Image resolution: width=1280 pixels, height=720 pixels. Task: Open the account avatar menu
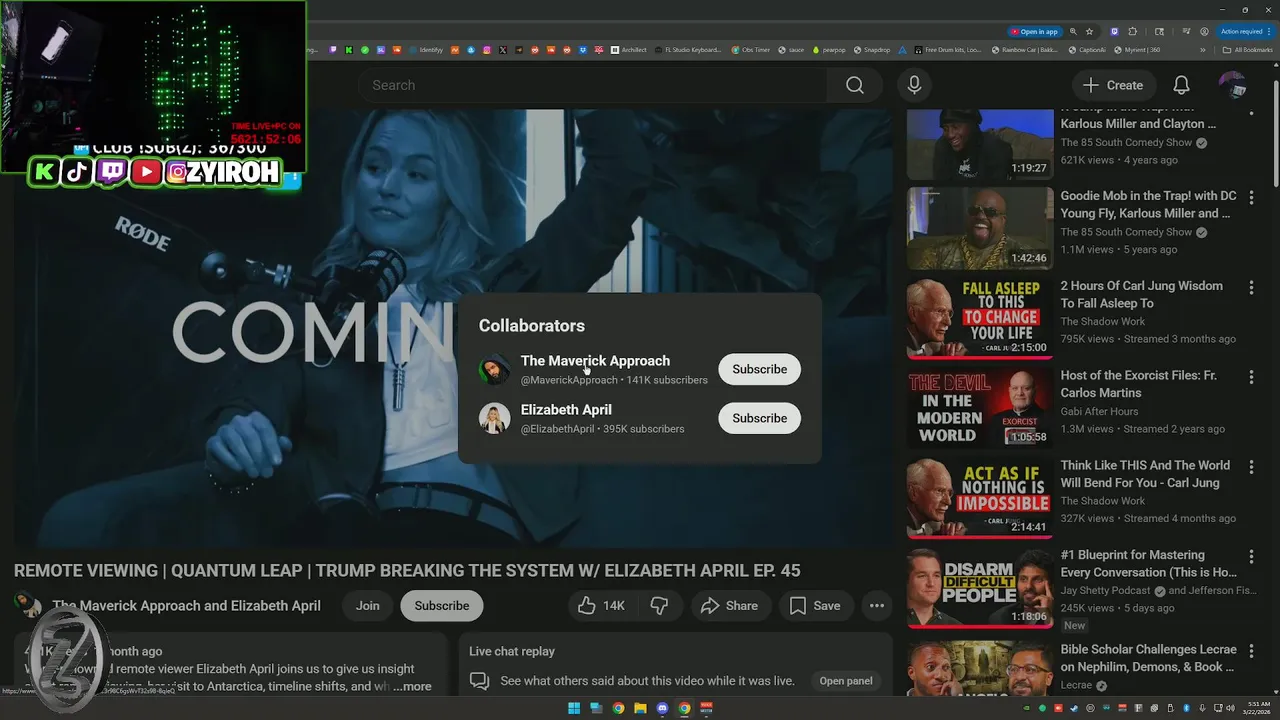point(1232,85)
